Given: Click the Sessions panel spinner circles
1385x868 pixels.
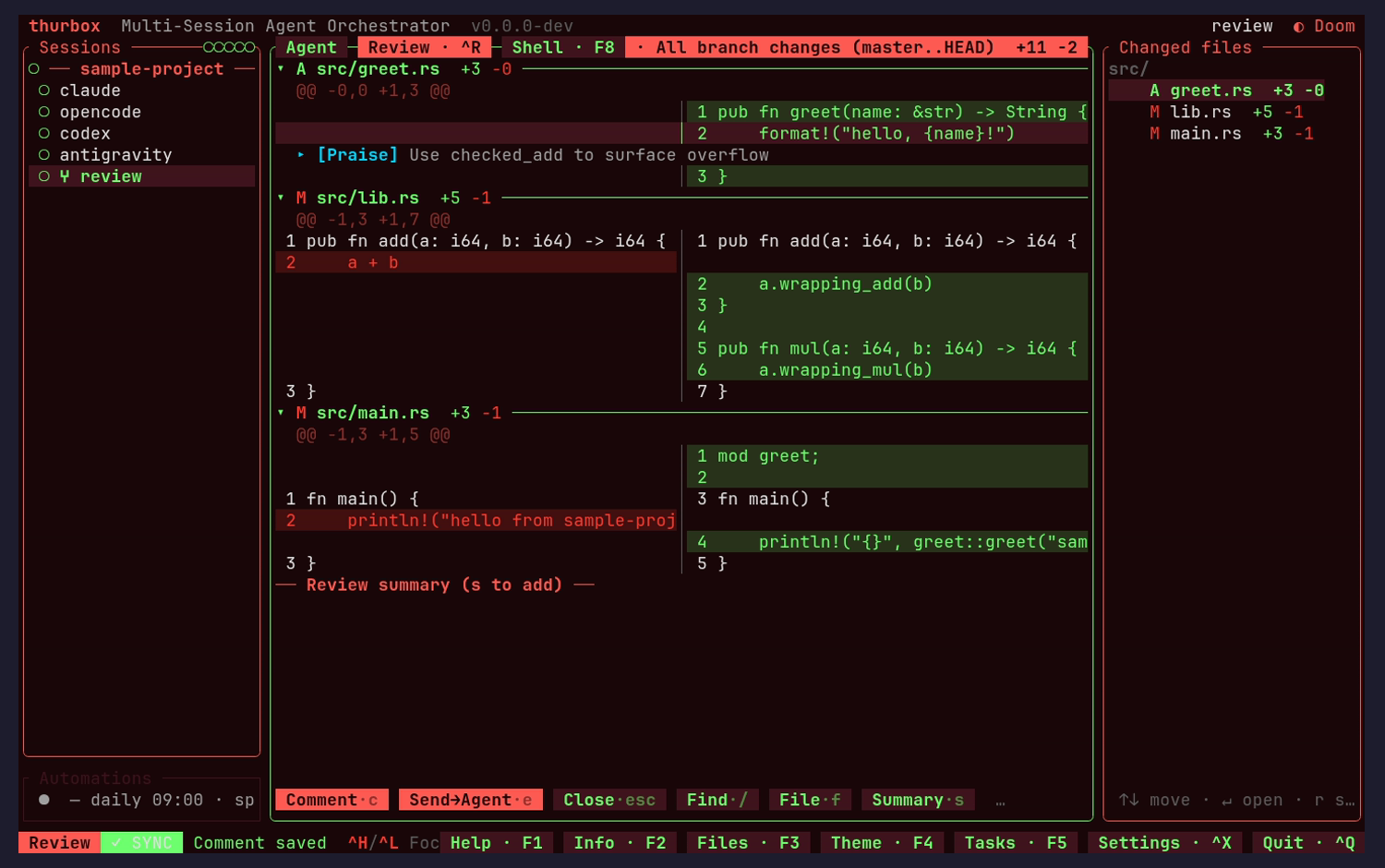Looking at the screenshot, I should pos(229,47).
